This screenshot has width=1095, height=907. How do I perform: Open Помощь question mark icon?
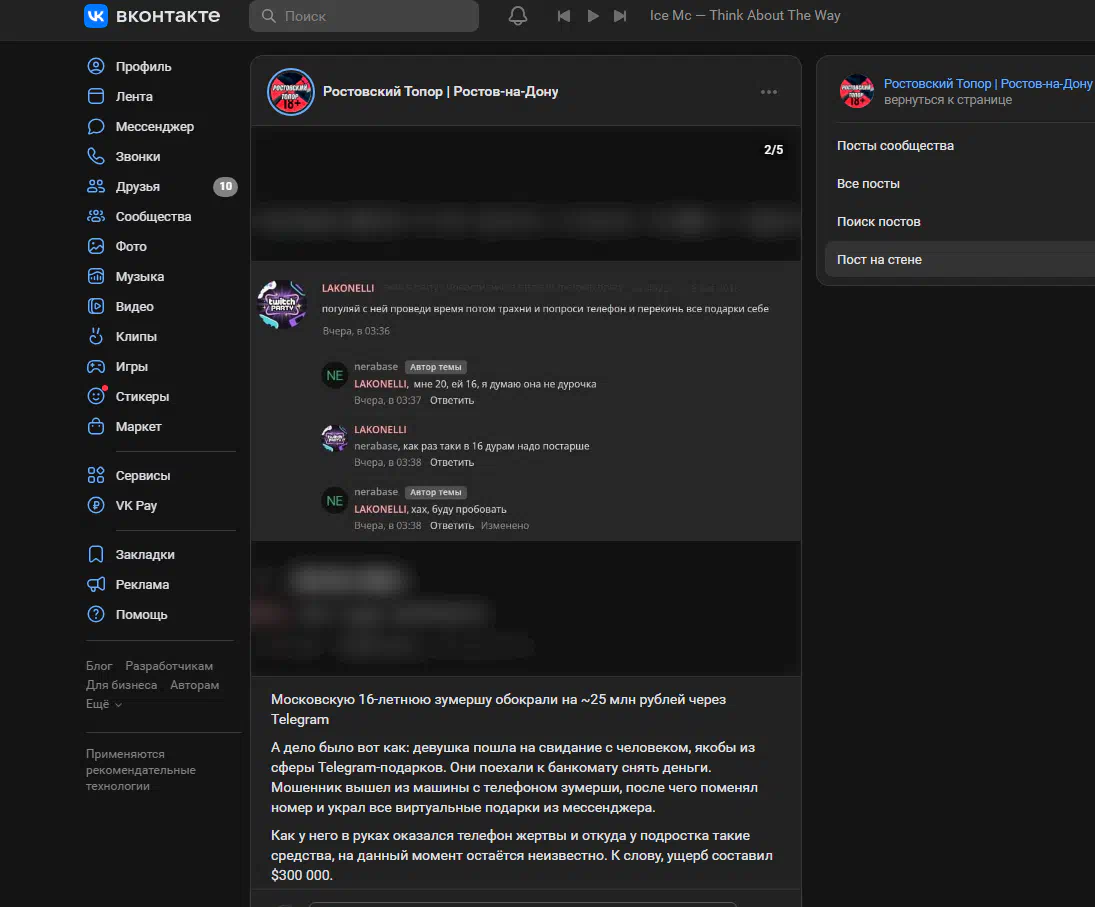96,614
